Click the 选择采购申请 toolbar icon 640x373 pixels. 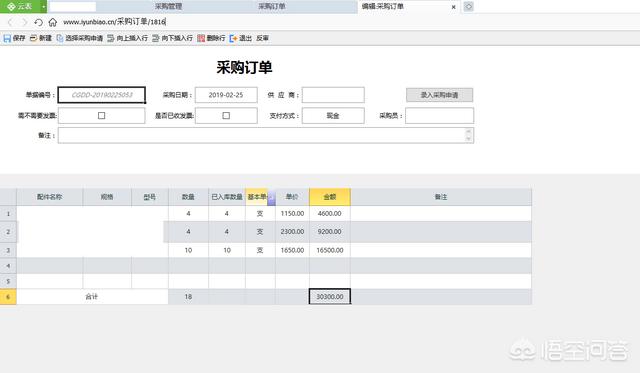click(60, 38)
